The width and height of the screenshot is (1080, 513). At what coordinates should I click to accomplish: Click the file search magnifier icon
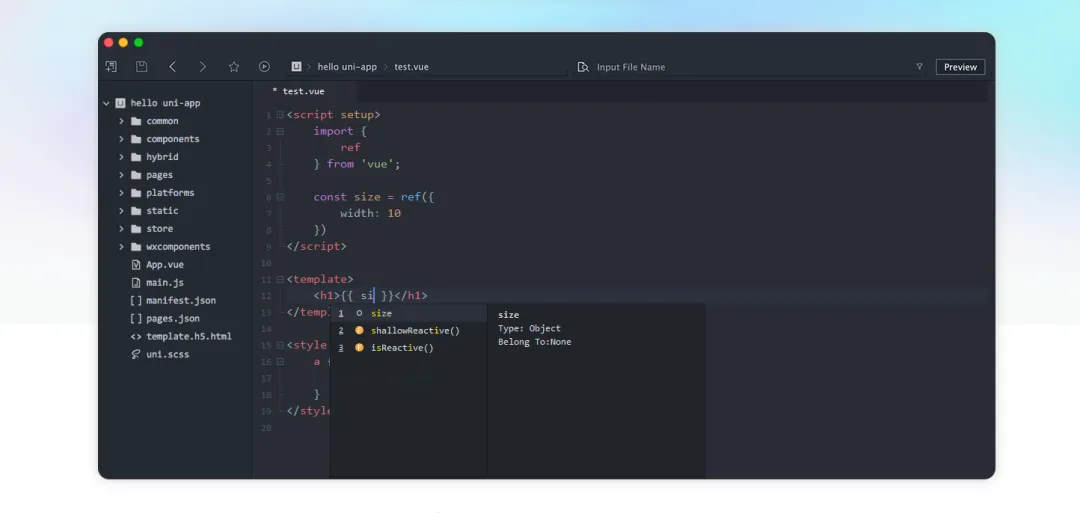coord(583,67)
